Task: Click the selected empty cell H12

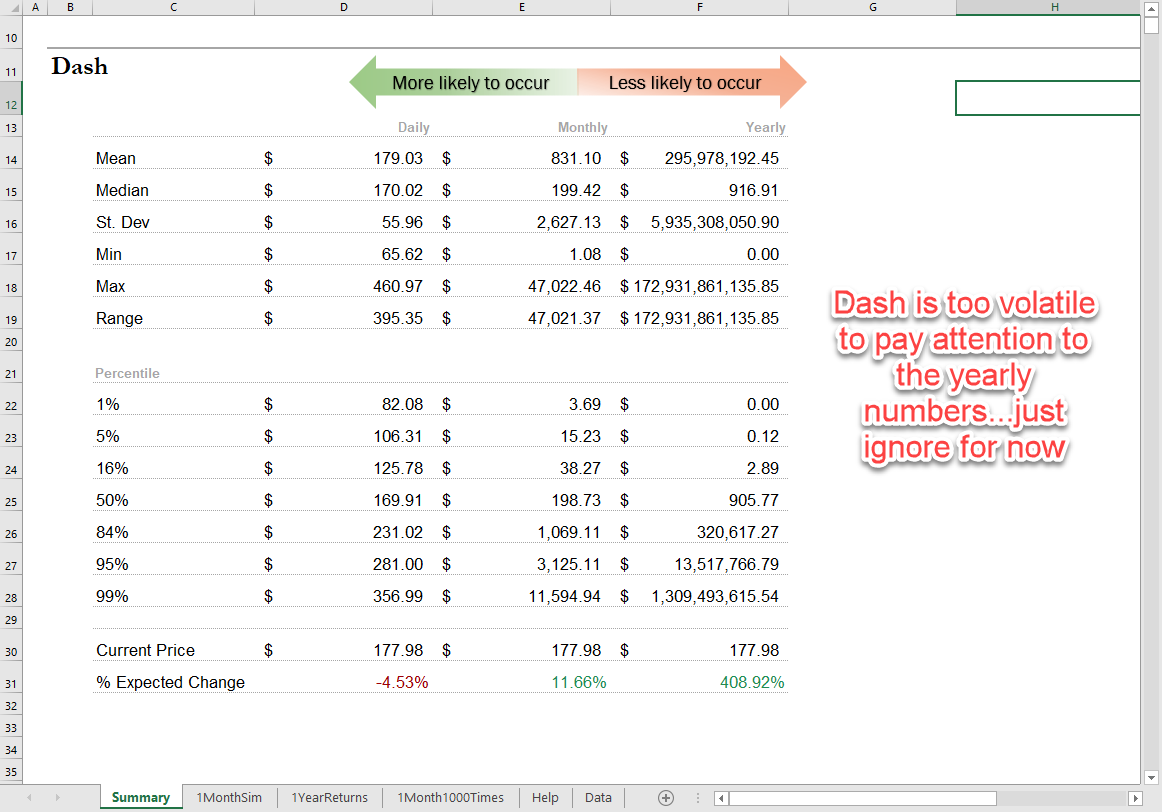Action: [1048, 98]
